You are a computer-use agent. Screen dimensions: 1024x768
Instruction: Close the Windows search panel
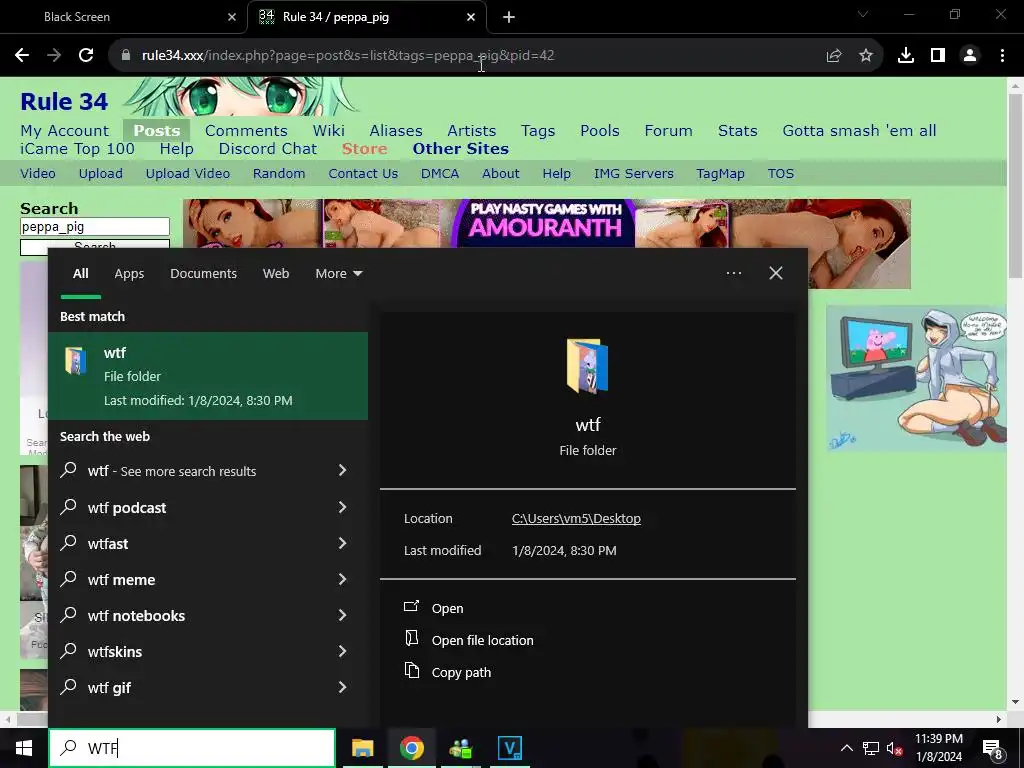tap(776, 273)
